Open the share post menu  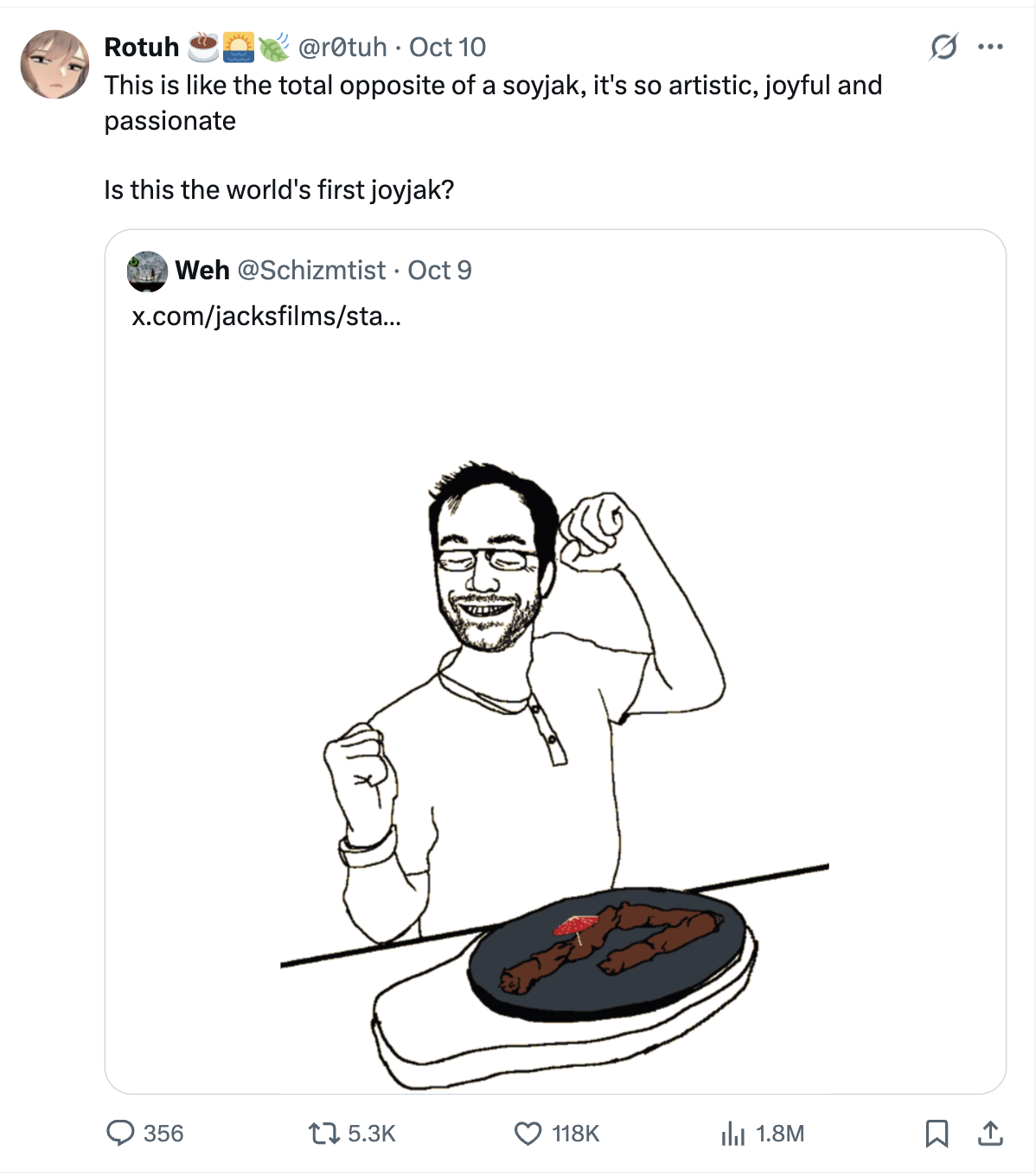990,1133
